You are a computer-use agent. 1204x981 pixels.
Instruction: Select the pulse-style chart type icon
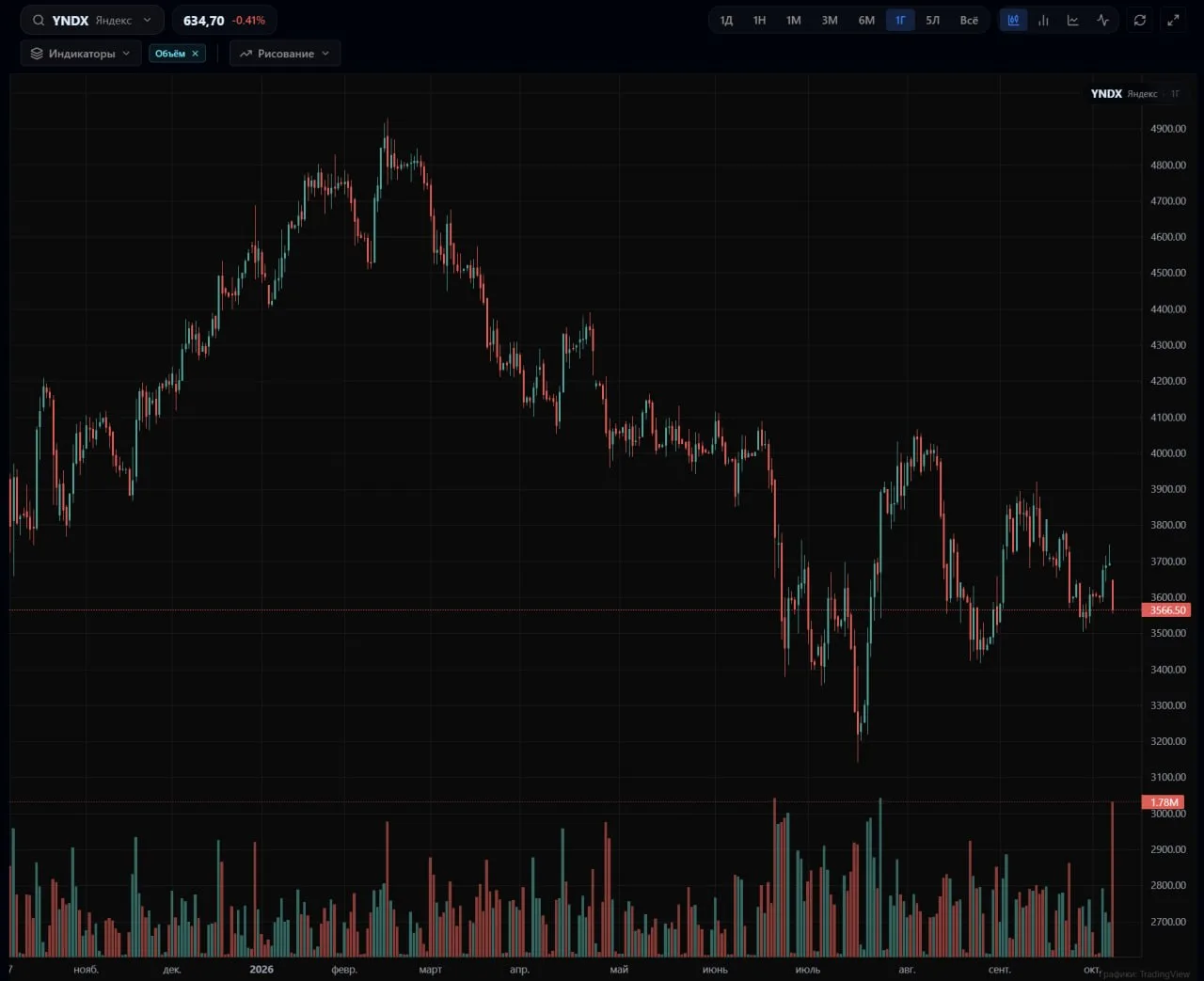pyautogui.click(x=1102, y=20)
